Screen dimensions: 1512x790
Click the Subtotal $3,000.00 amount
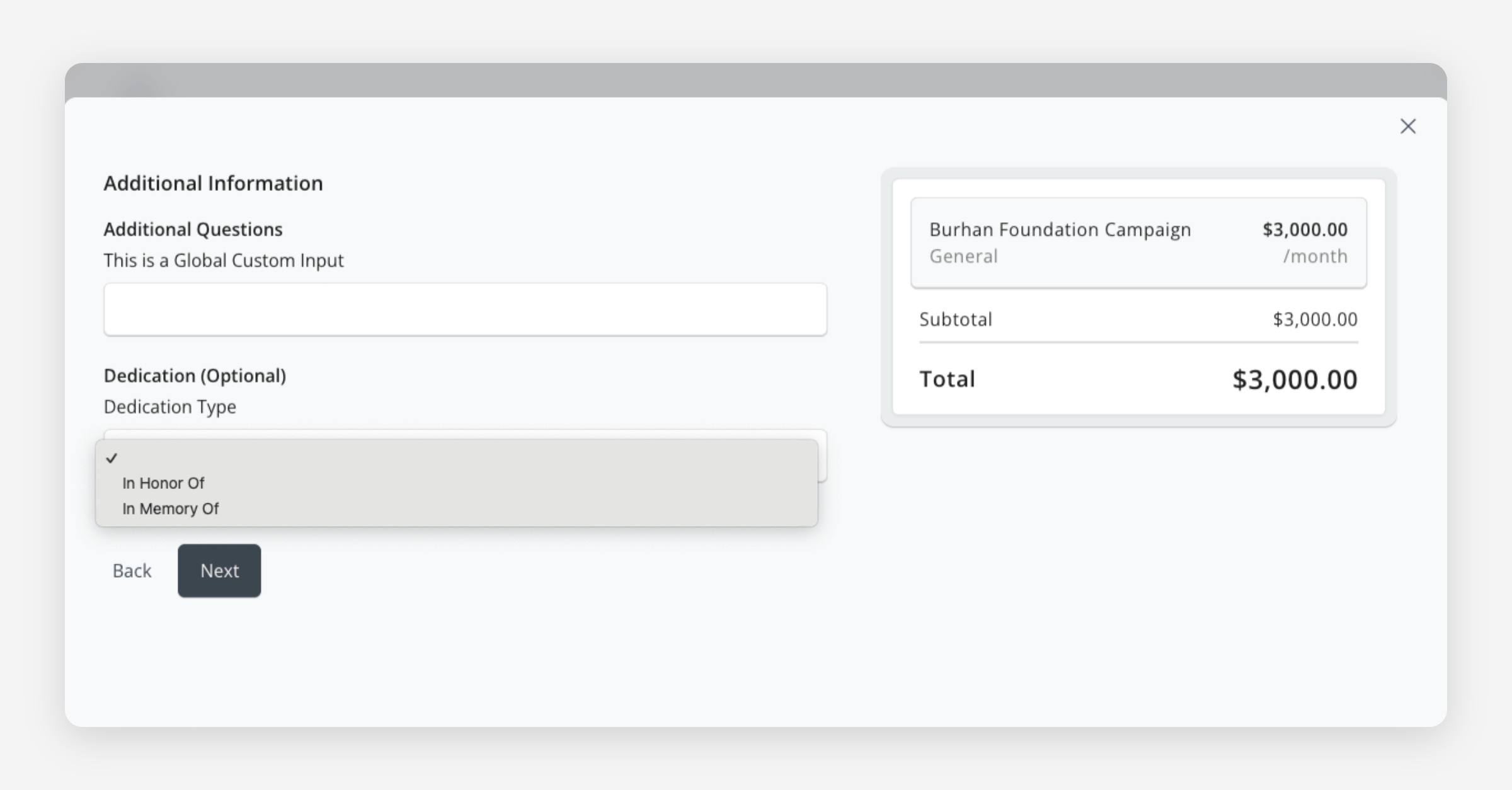click(1315, 319)
